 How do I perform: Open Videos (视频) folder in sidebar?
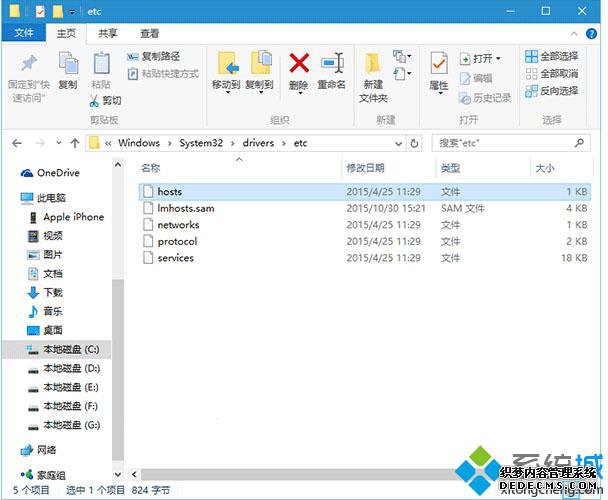point(45,236)
